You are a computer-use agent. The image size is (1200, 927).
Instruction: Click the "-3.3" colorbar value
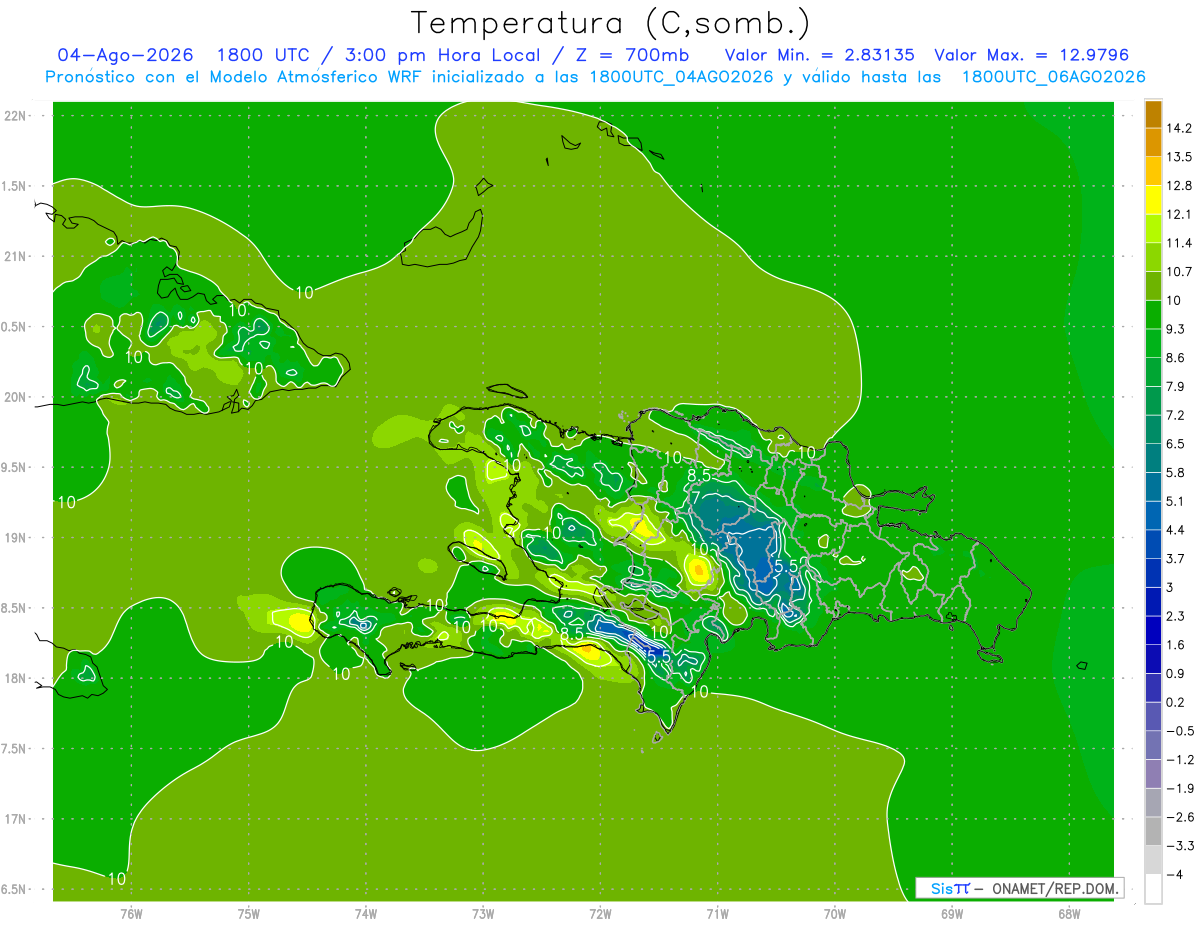tap(1179, 846)
